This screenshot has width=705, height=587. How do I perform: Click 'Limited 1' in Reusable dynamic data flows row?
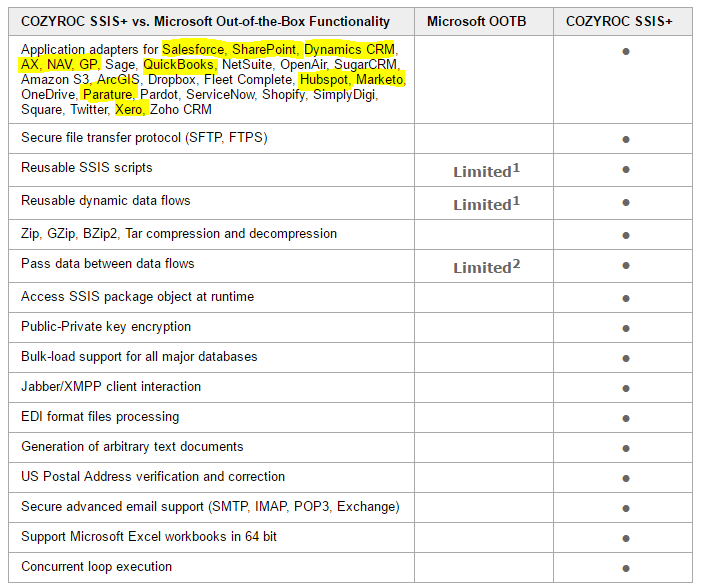click(486, 204)
